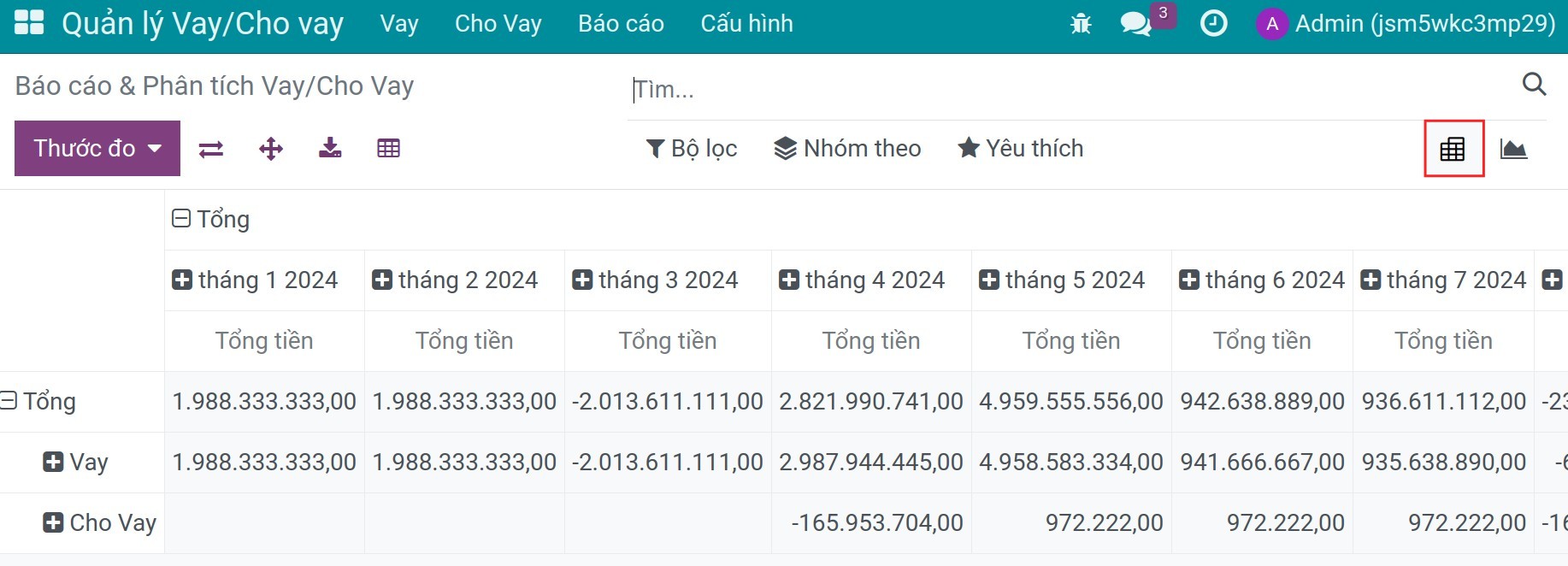The width and height of the screenshot is (1568, 566).
Task: Sort by Tổng tiền under tháng 1 2024
Action: click(264, 341)
